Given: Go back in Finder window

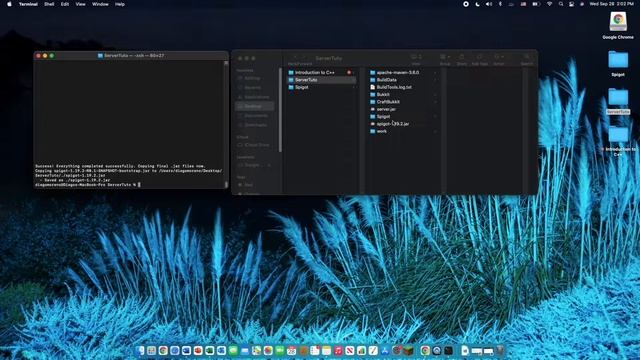Looking at the screenshot, I should [x=295, y=58].
